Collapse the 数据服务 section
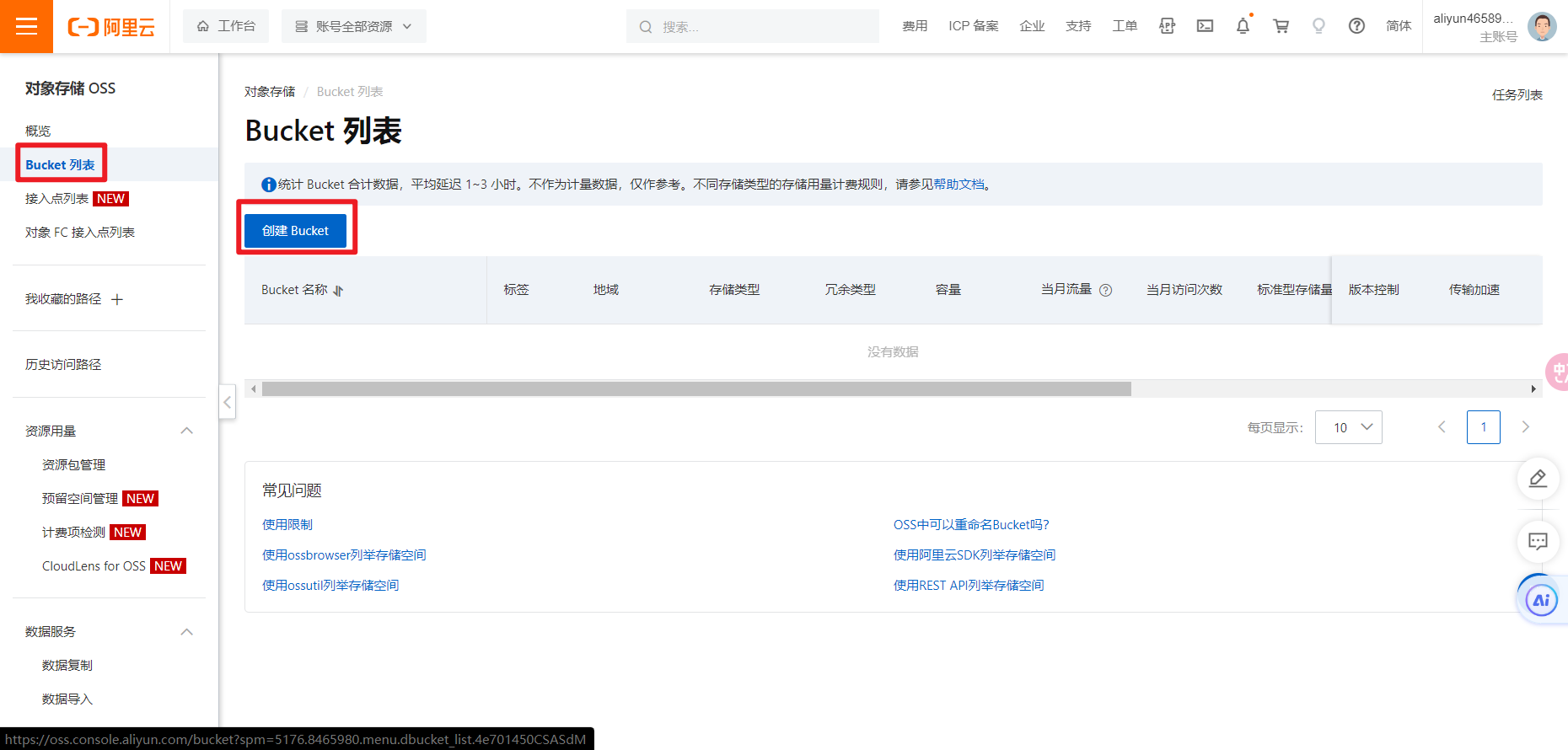This screenshot has width=1568, height=750. 187,632
